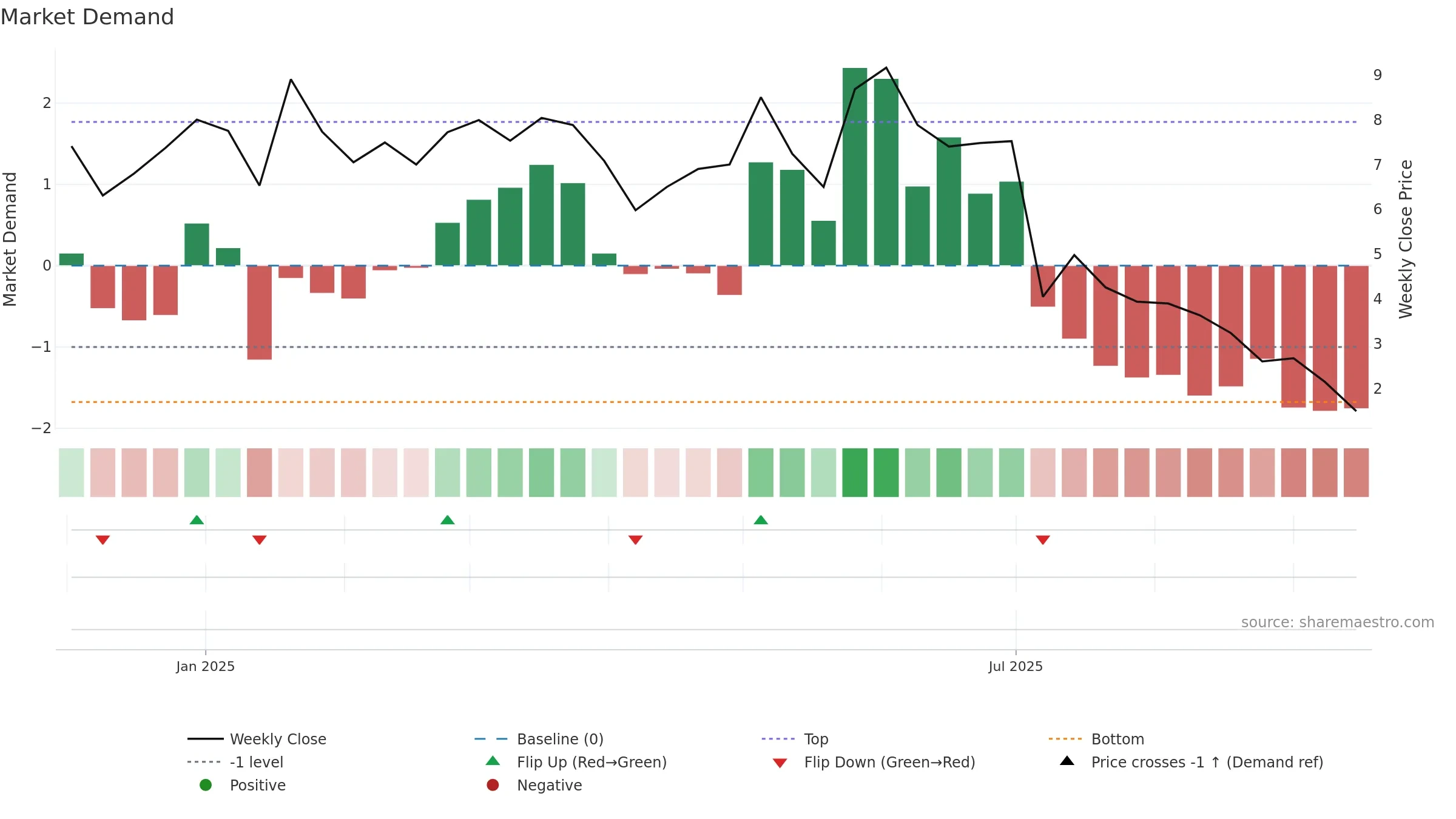Click the Weekly Close Price axis title
The height and width of the screenshot is (819, 1456).
point(1406,239)
